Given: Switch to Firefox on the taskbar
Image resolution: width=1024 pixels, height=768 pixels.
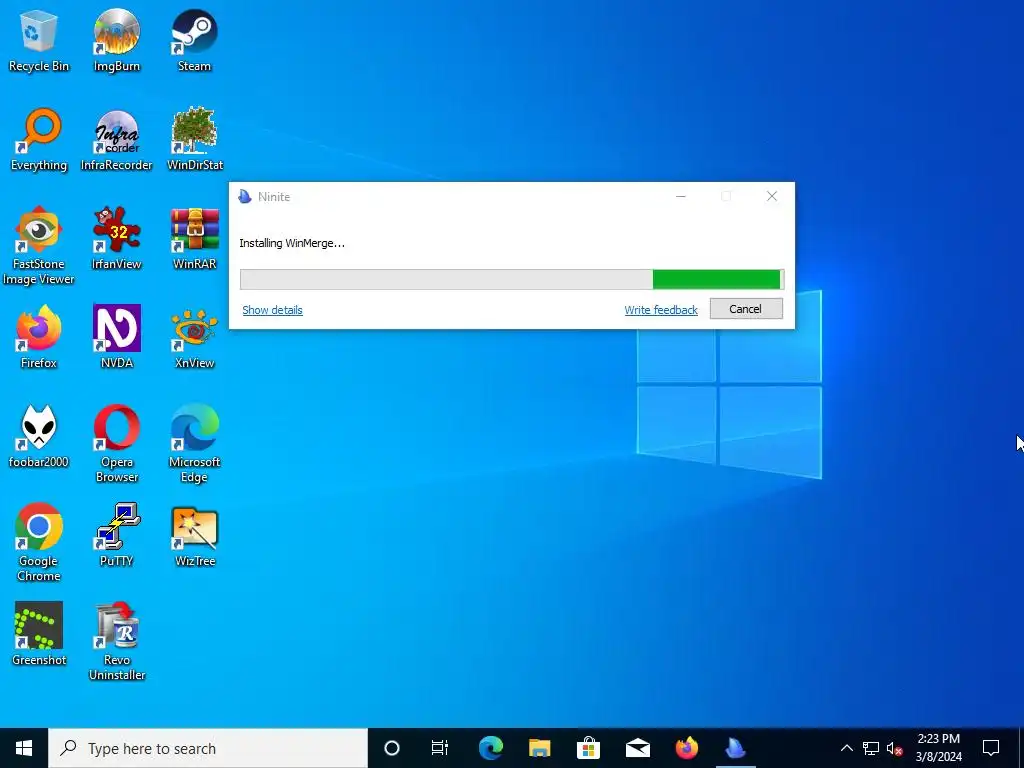Looking at the screenshot, I should 686,748.
